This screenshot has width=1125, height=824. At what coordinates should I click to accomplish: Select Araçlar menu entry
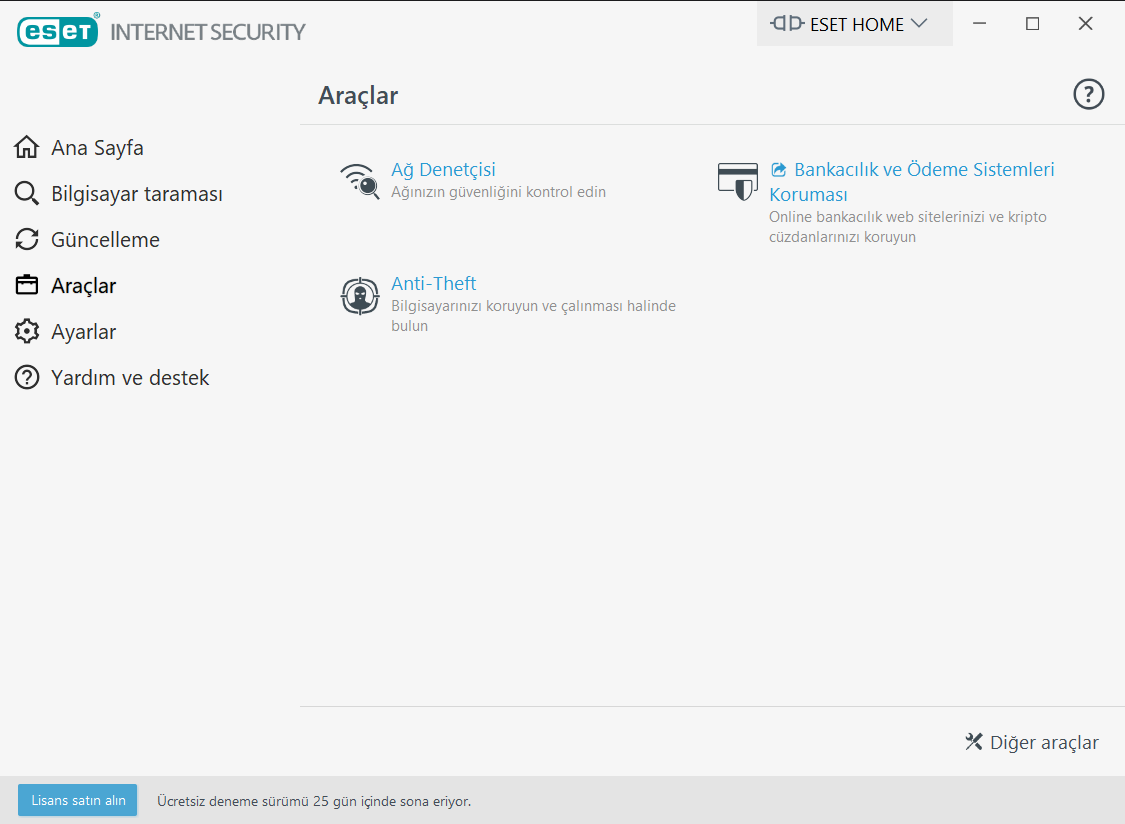click(x=83, y=286)
